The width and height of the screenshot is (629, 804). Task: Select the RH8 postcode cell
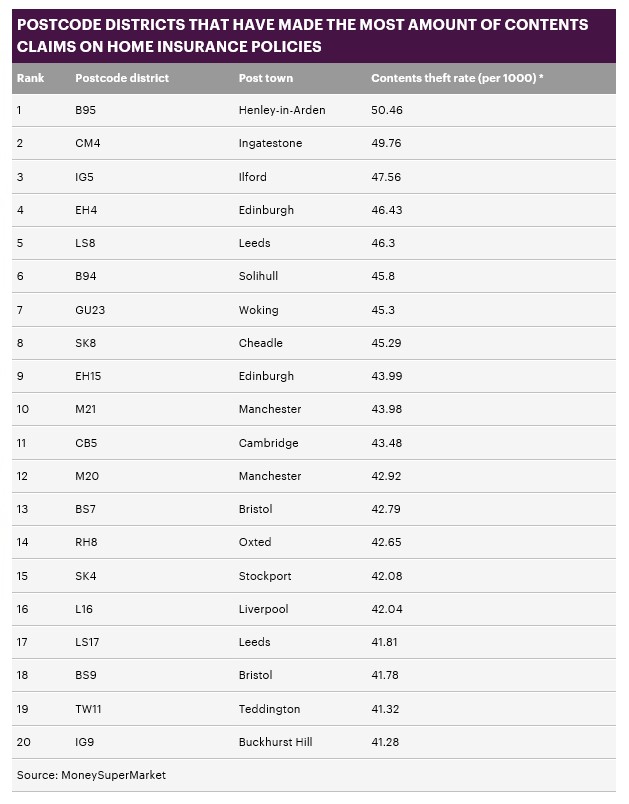point(87,542)
